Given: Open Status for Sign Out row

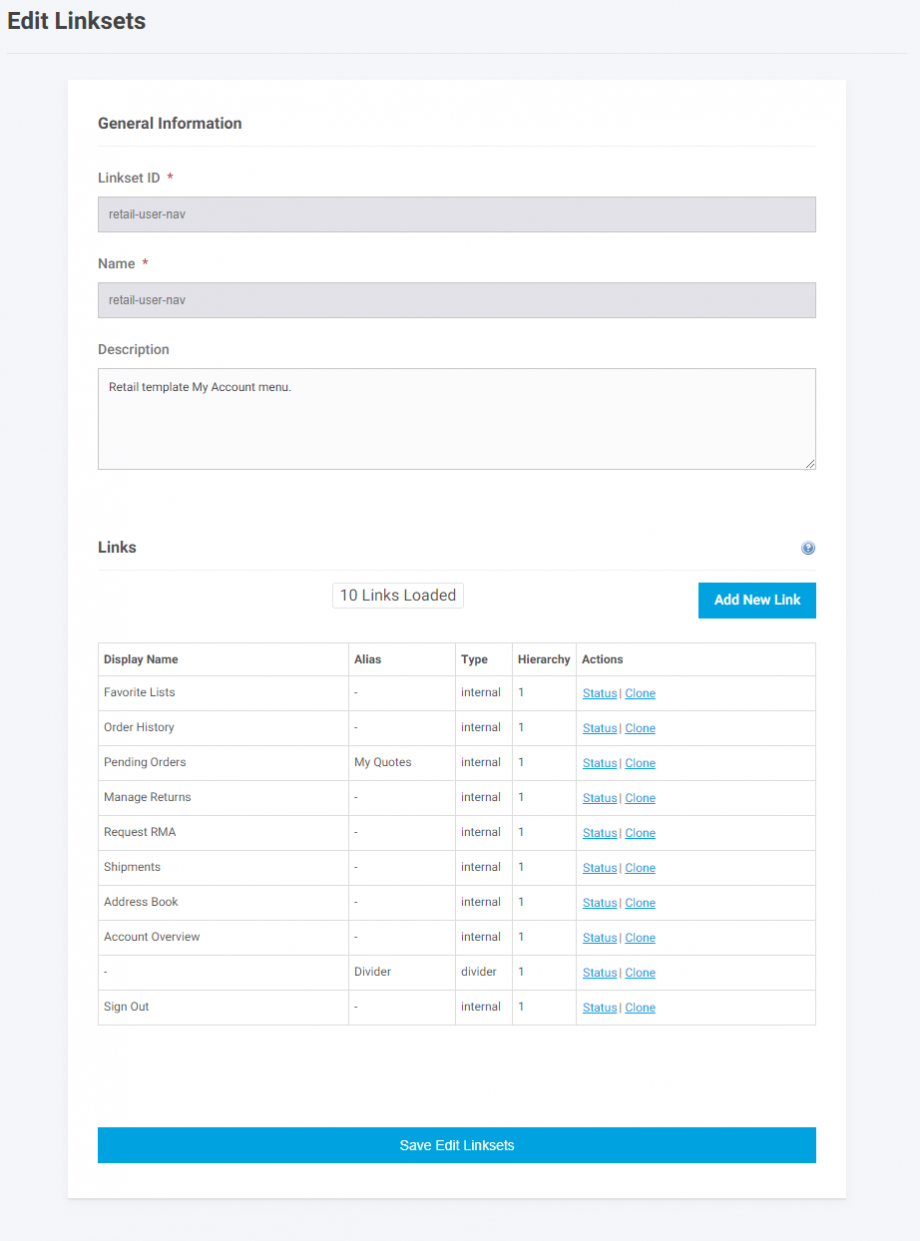Looking at the screenshot, I should click(x=600, y=1008).
